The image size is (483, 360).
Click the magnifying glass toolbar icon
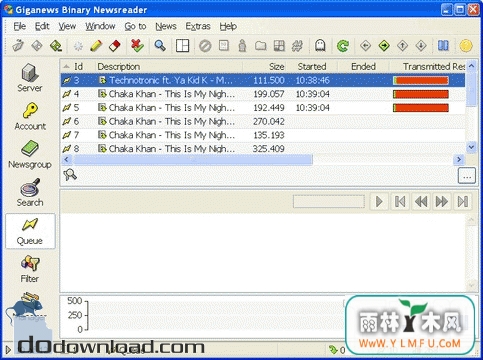tap(160, 46)
